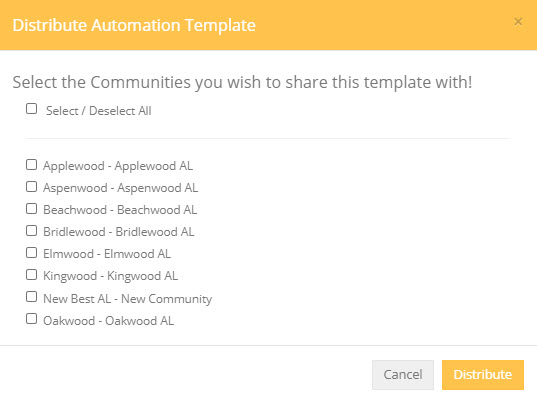Image resolution: width=537 pixels, height=401 pixels.
Task: Click the 'Distribute Automation Template' dialog title
Action: point(134,25)
